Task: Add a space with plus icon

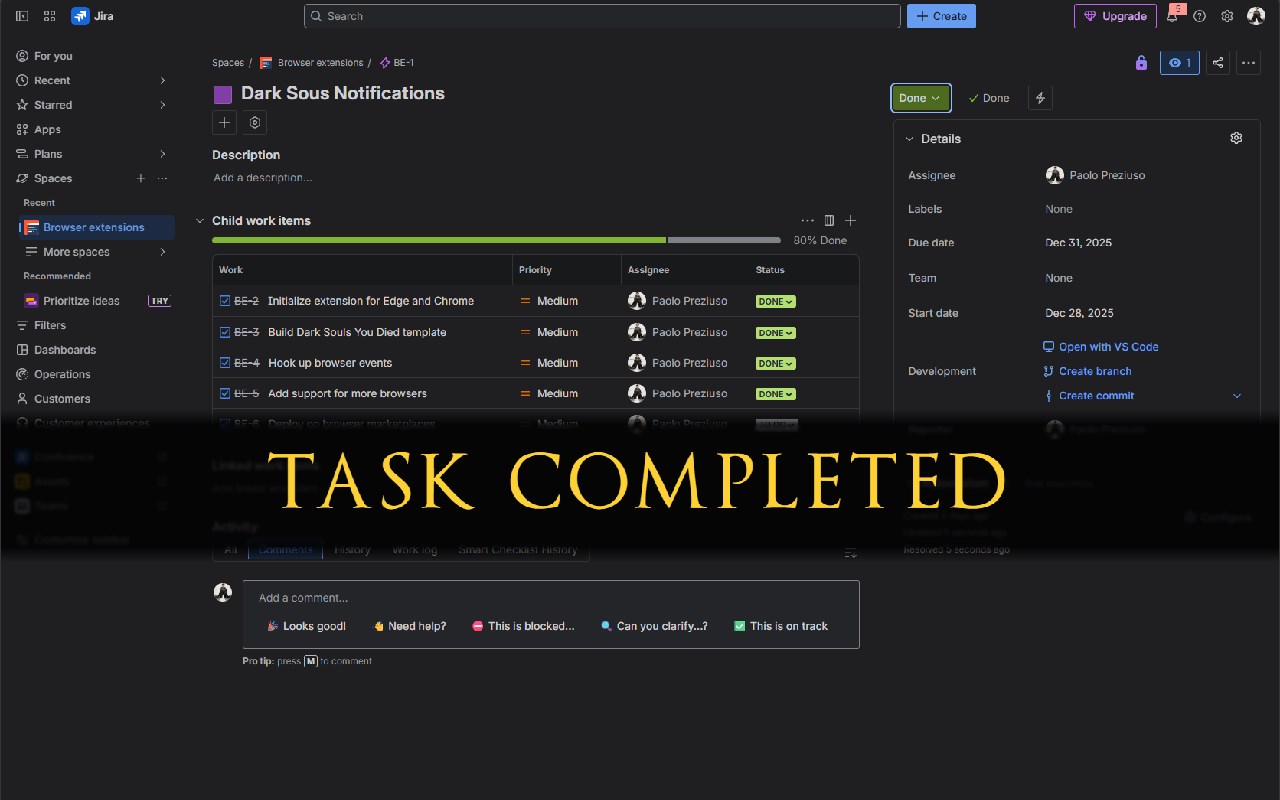Action: click(141, 178)
